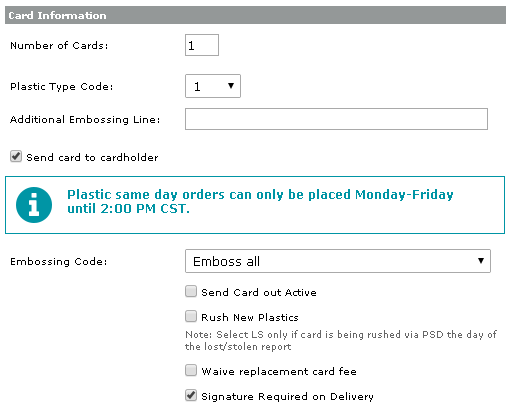
Task: Click the blue info icon in the notice
Action: [x=34, y=205]
